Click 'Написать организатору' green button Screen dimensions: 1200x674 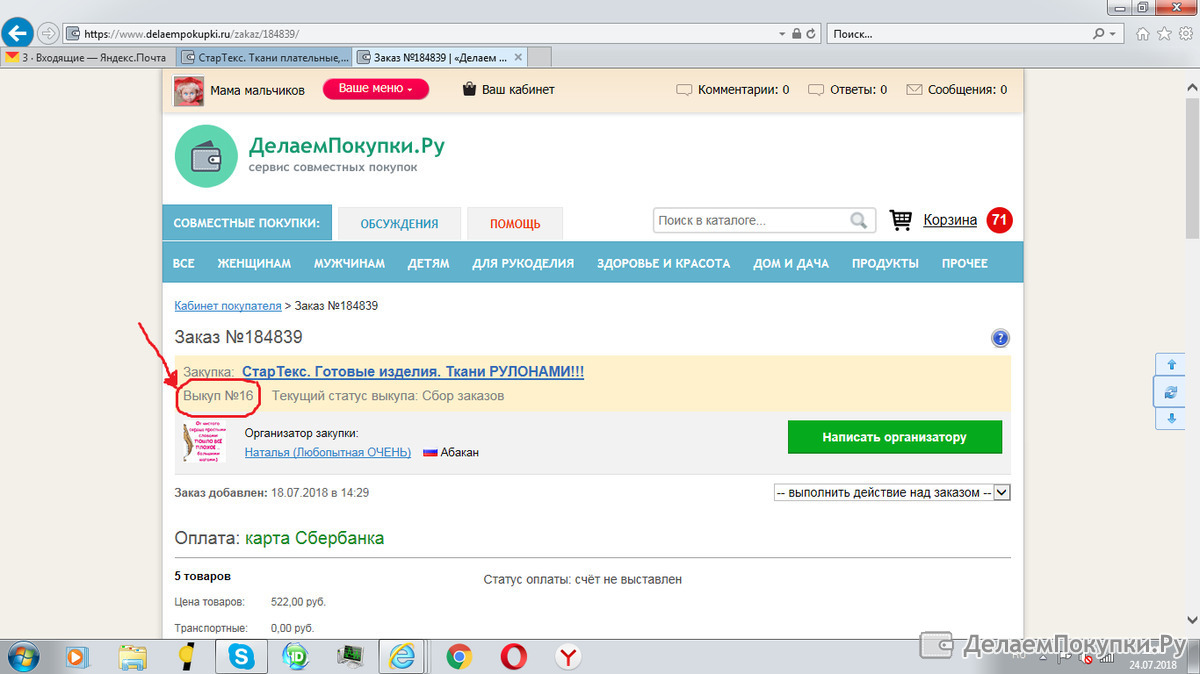895,437
